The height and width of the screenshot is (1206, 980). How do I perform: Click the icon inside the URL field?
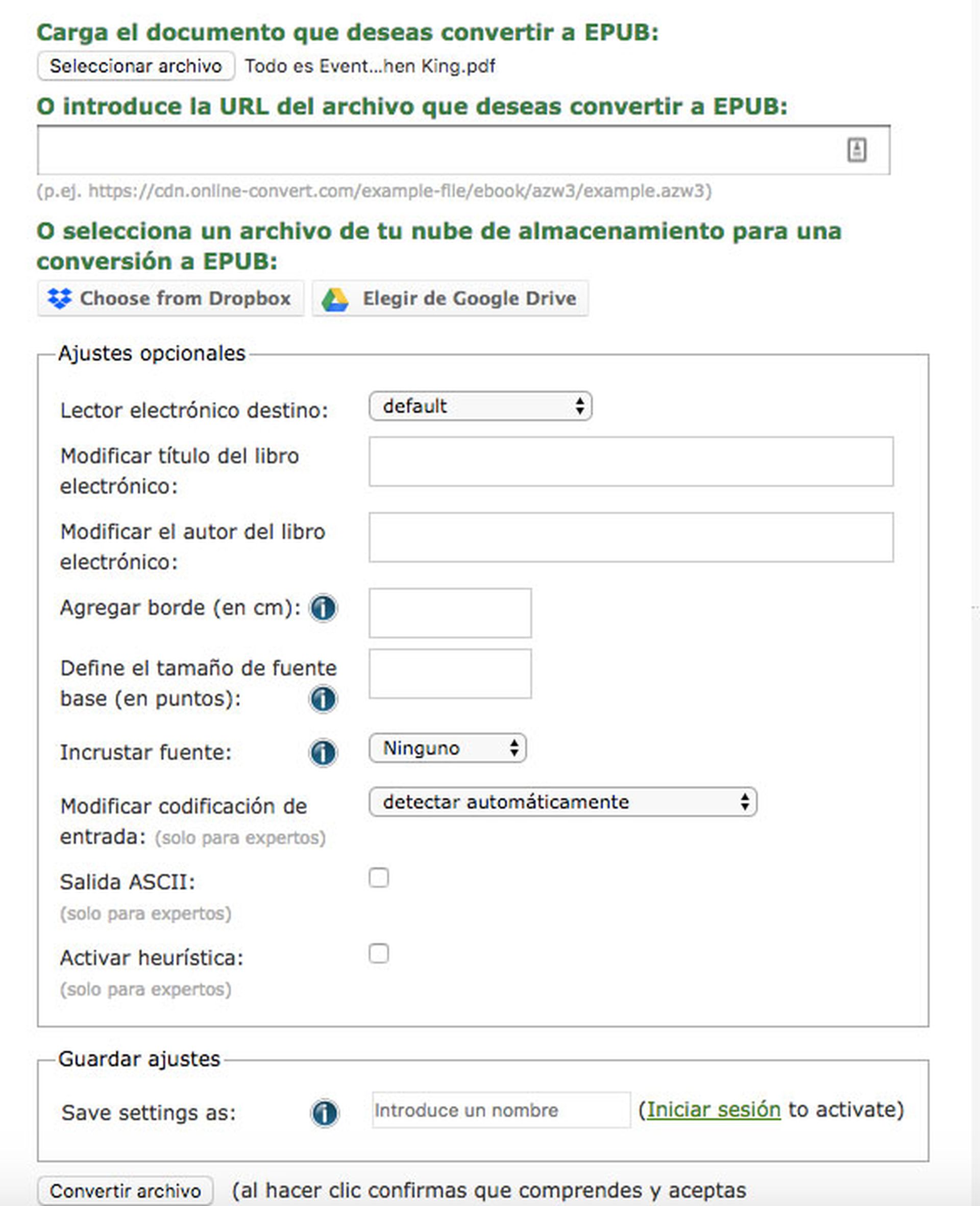click(x=856, y=150)
